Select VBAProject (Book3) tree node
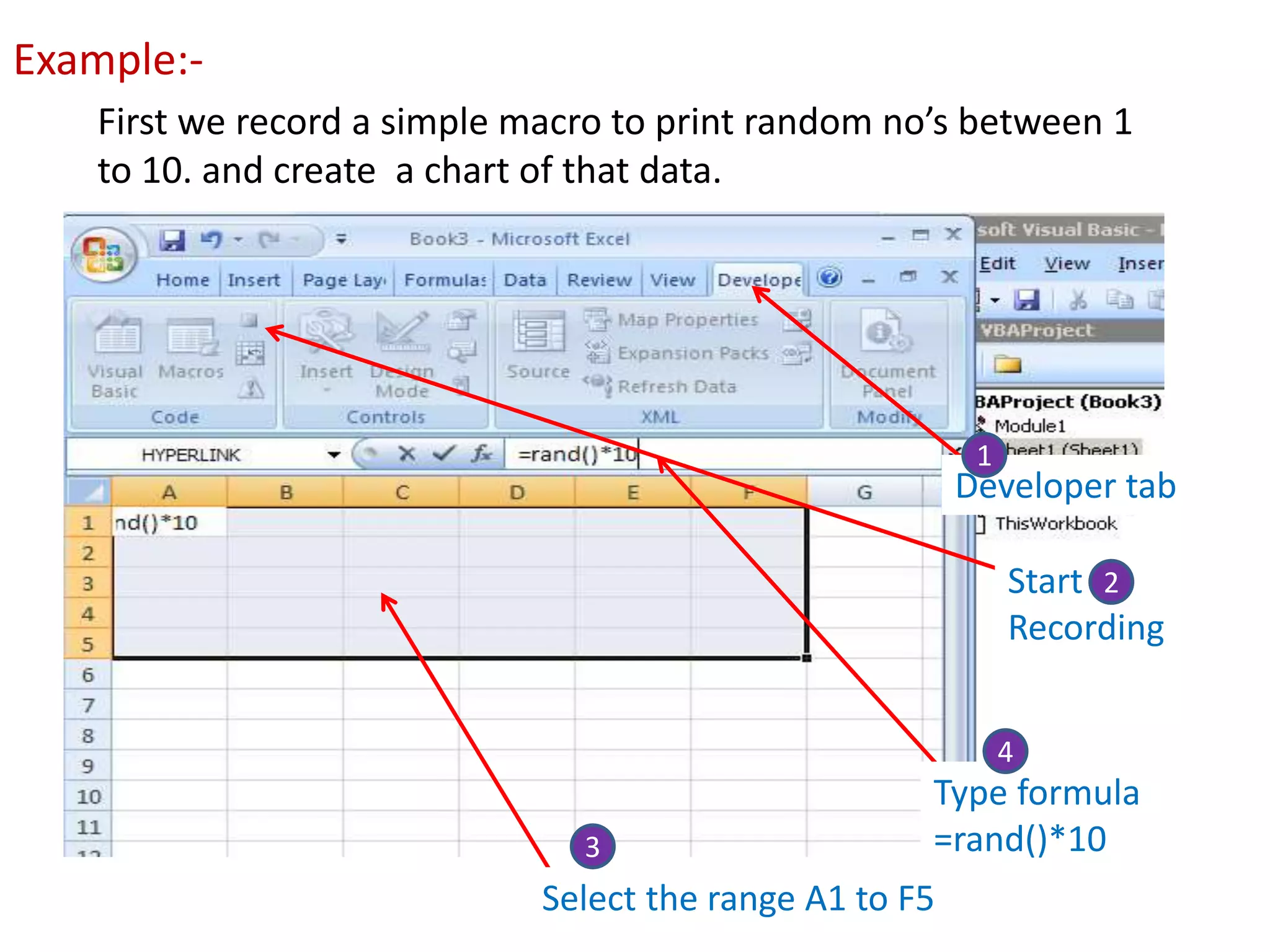 coord(1068,402)
